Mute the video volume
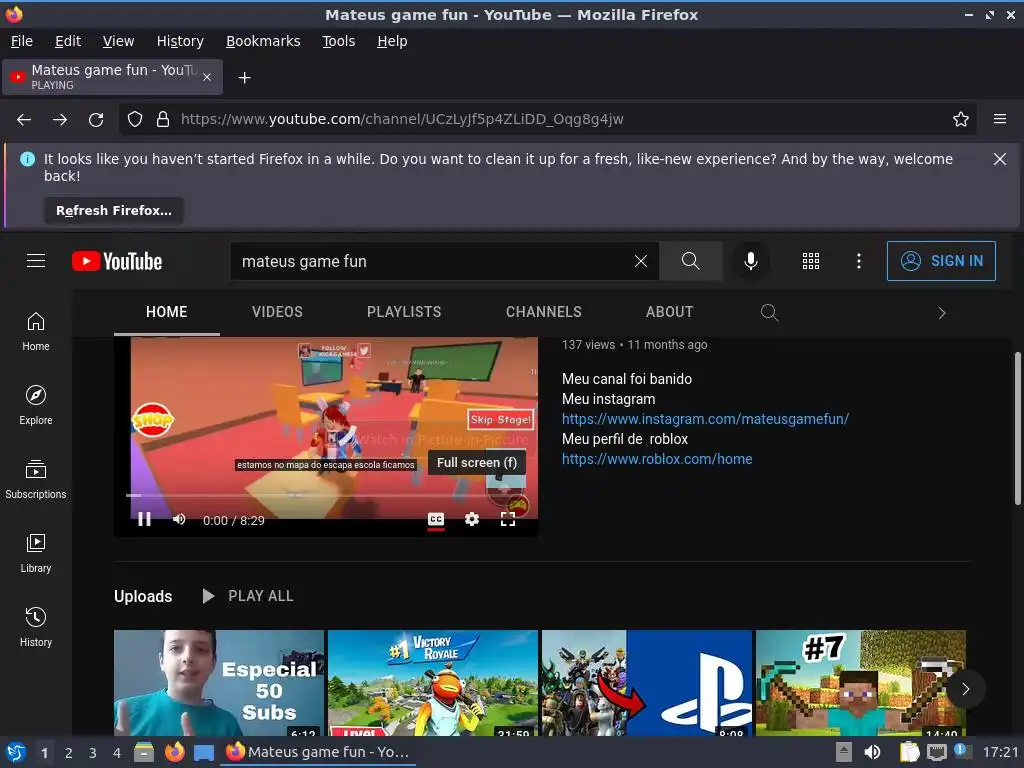 pos(179,519)
